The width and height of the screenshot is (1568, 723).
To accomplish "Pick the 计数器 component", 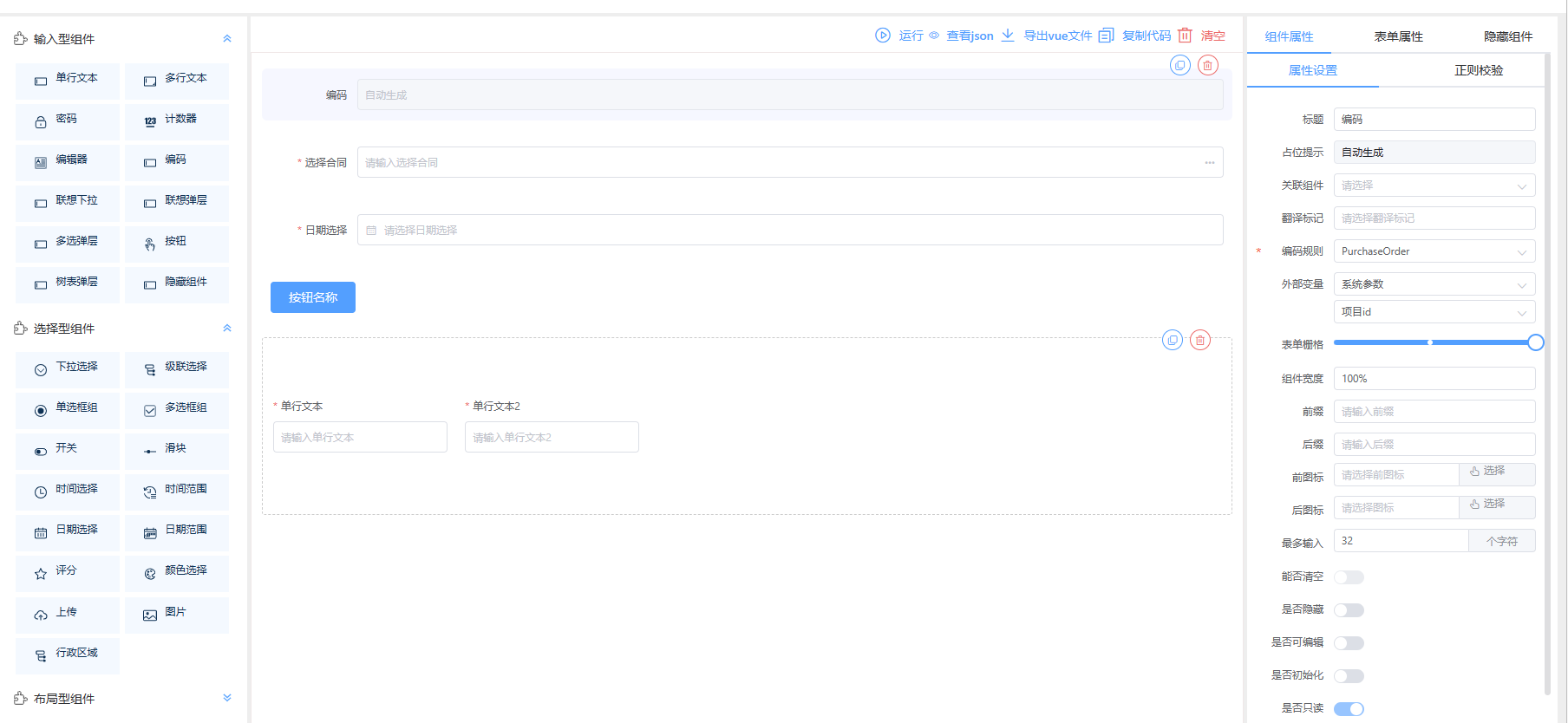I will click(x=177, y=121).
